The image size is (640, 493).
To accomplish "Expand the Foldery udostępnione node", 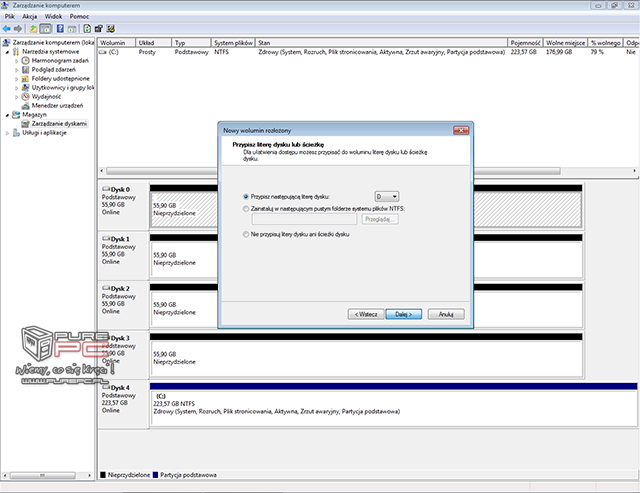I will 17,79.
